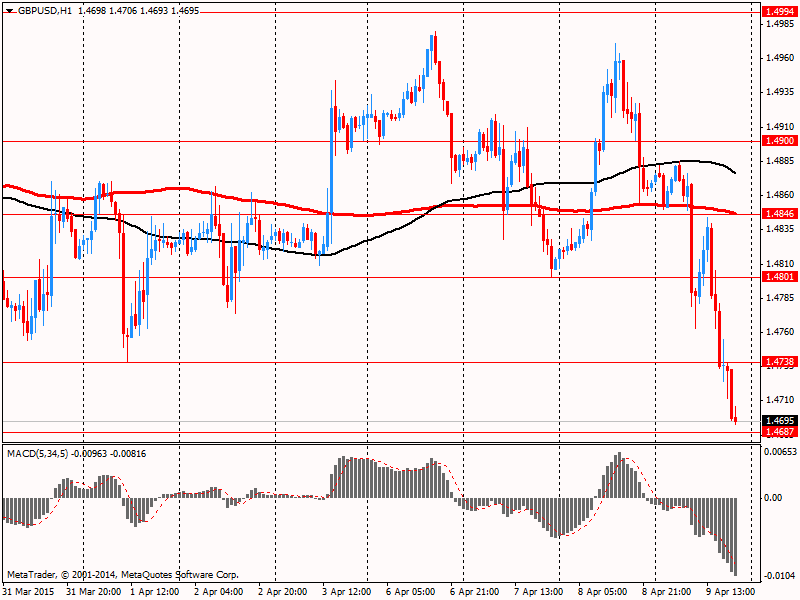Click the 1.4810 price scale value
The image size is (800, 600).
(780, 263)
